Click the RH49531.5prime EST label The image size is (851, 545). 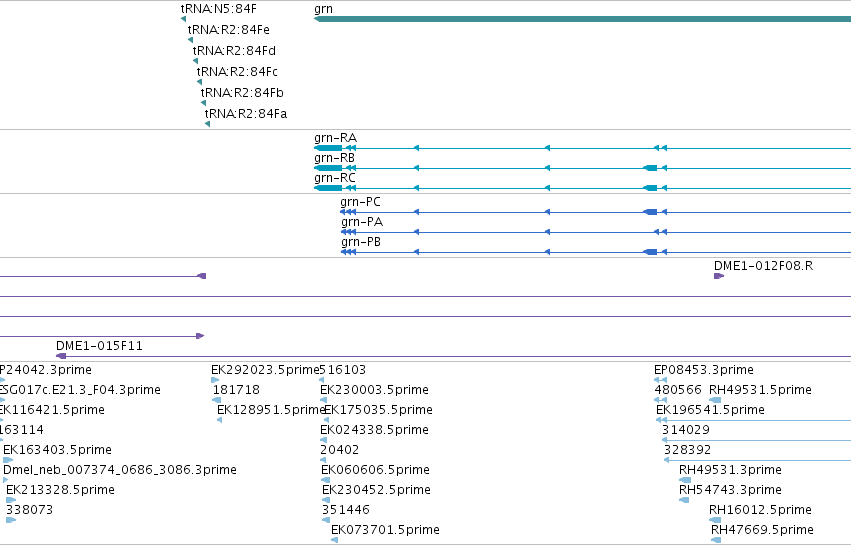point(760,390)
